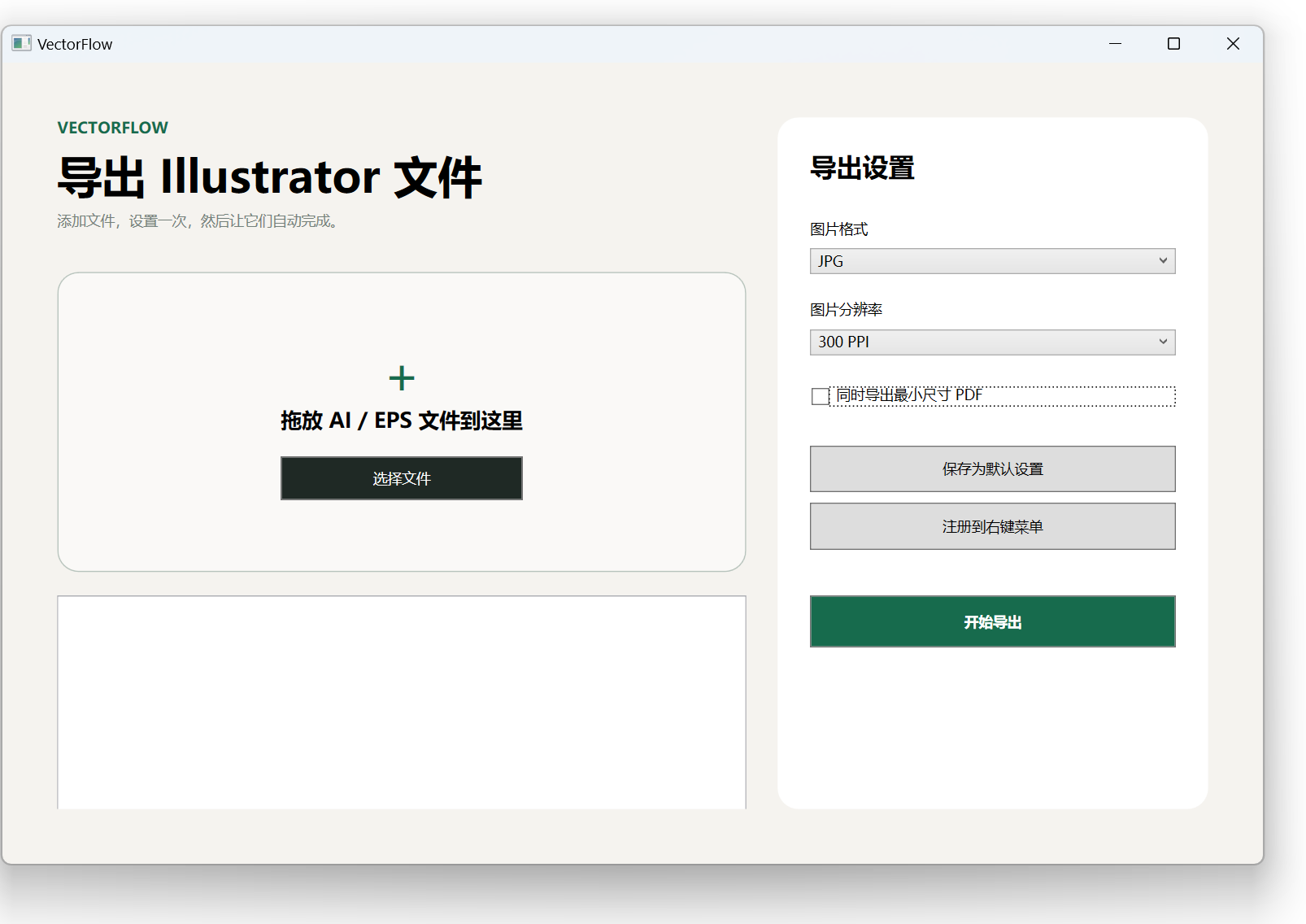Toggle 同时导出最小尺寸 PDF checkbox
This screenshot has height=924, width=1306.
(820, 396)
